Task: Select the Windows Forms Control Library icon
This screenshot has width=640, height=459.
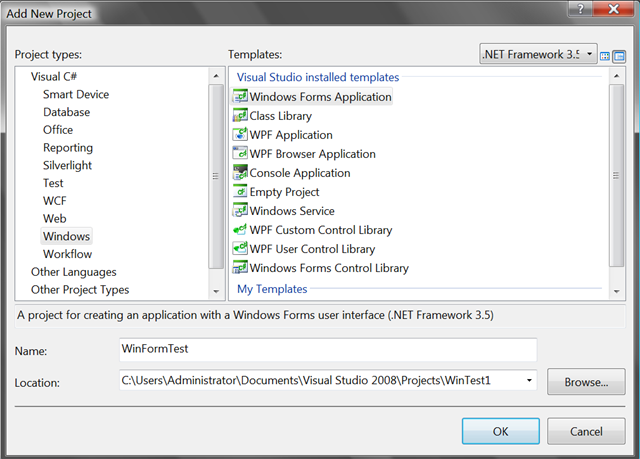Action: (240, 268)
